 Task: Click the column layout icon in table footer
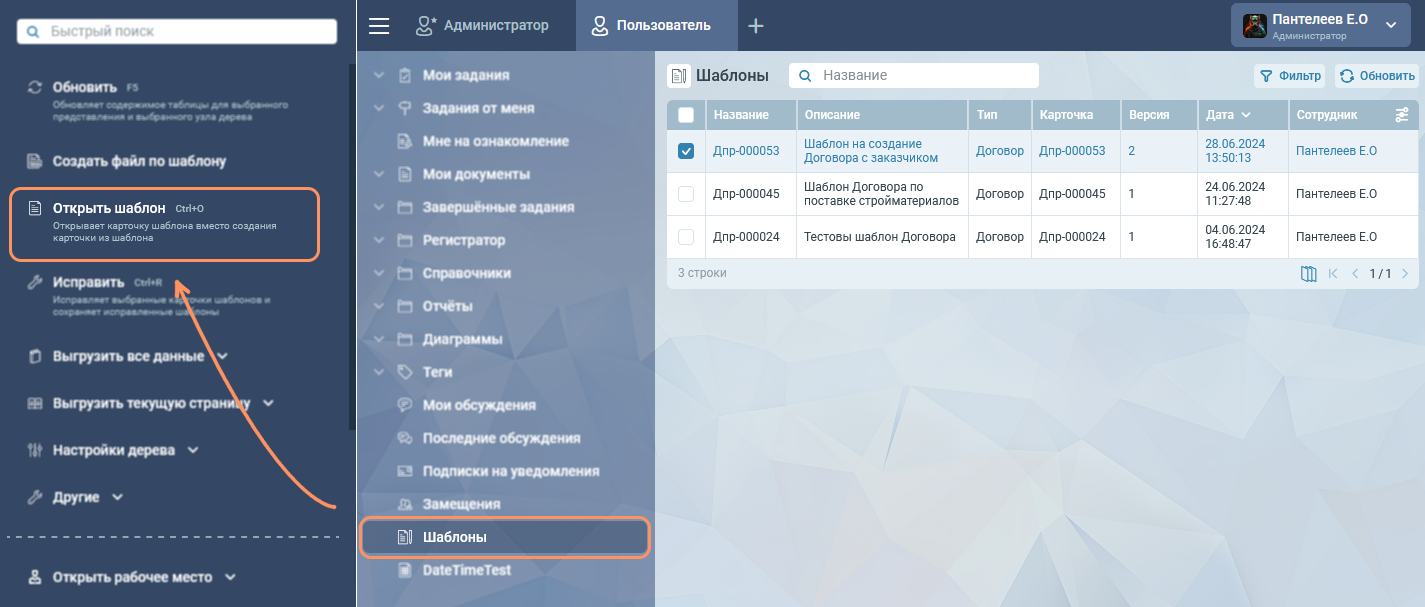1308,273
